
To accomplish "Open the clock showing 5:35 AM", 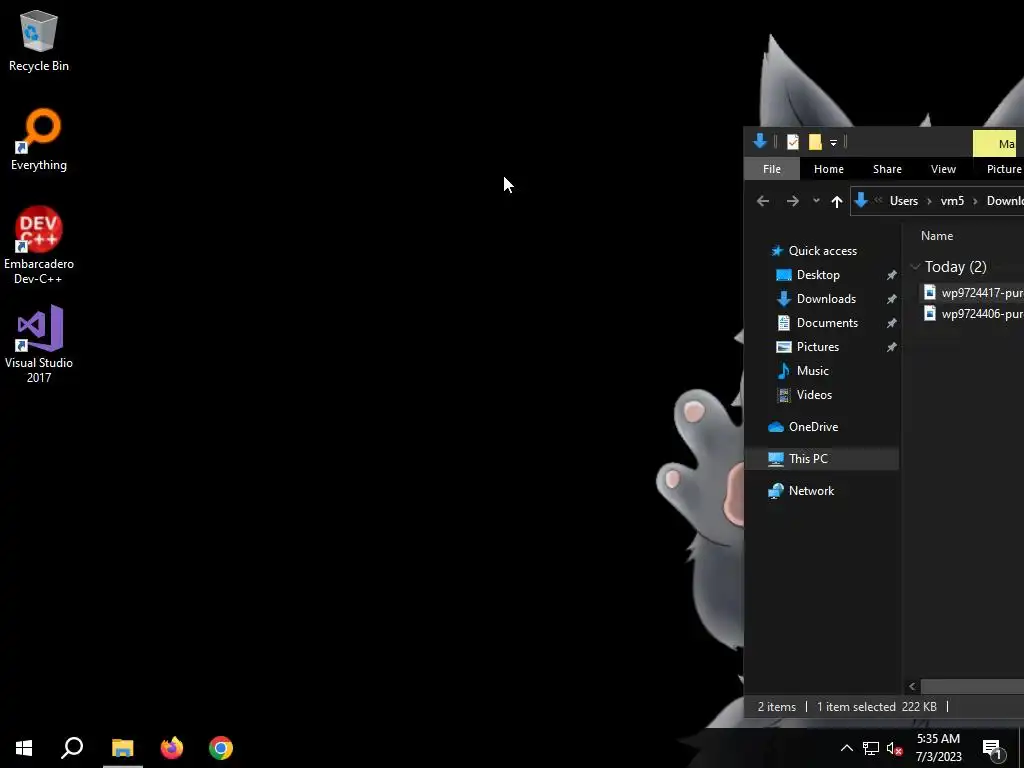I will click(938, 748).
